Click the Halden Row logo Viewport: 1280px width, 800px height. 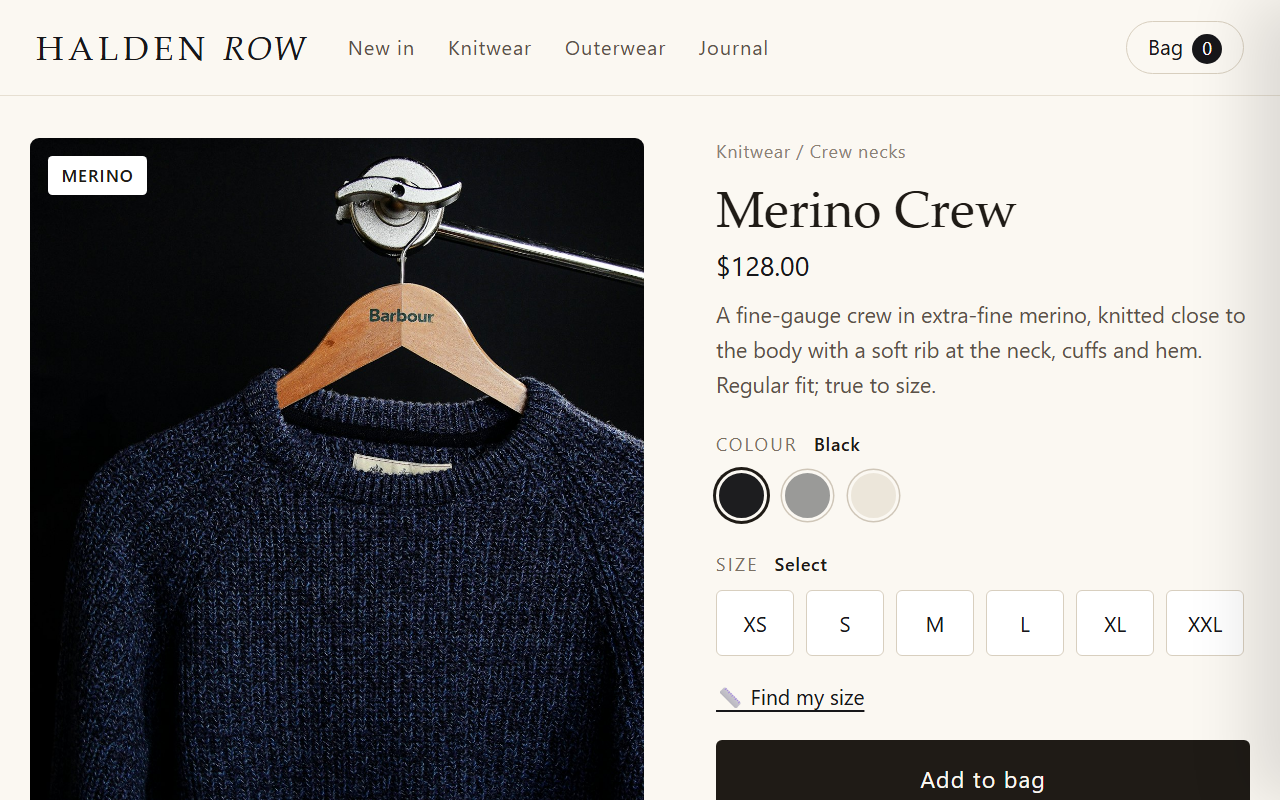point(171,48)
